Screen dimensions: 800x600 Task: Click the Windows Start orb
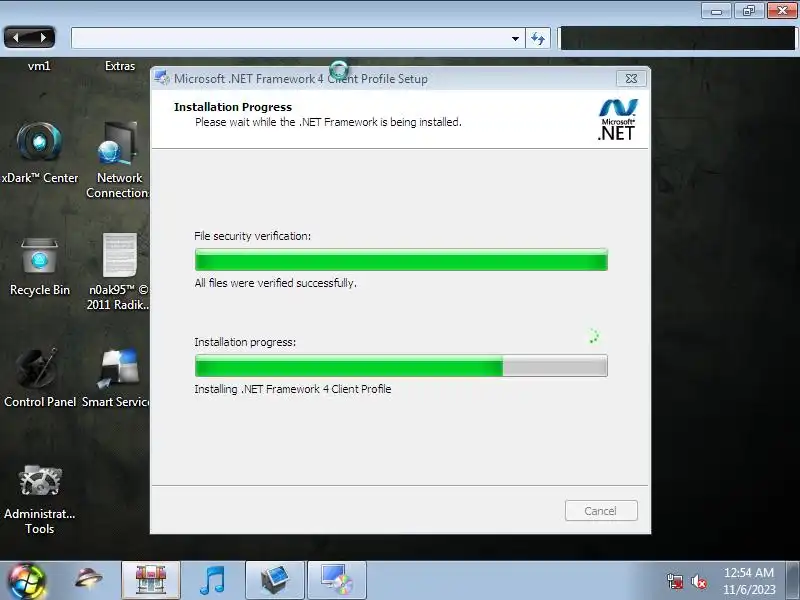click(x=26, y=581)
